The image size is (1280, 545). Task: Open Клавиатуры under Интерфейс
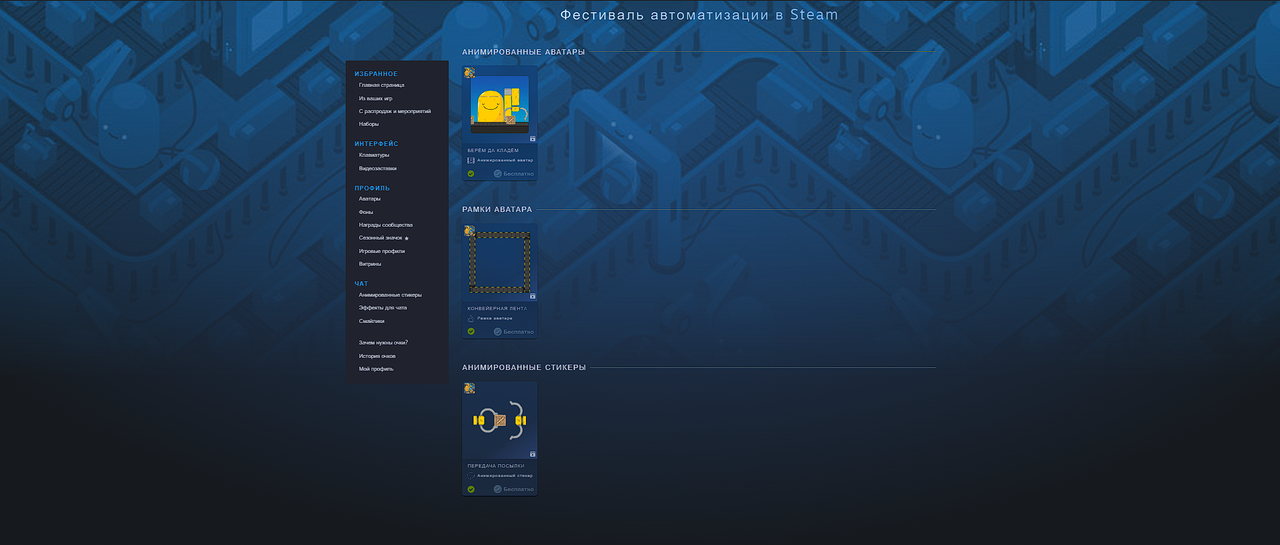(x=374, y=155)
